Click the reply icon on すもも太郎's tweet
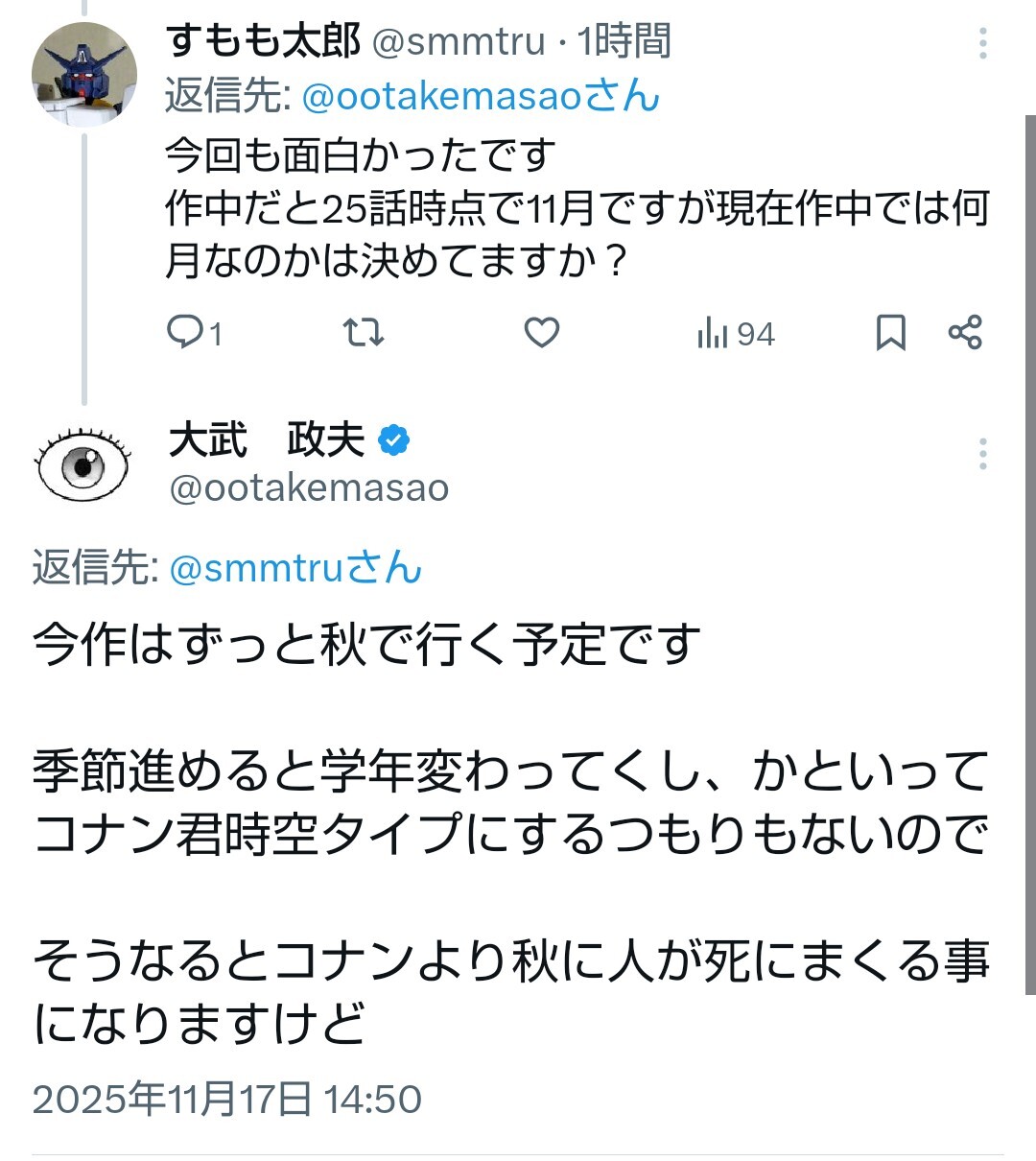Viewport: 1036px width, 1161px height. tap(183, 333)
